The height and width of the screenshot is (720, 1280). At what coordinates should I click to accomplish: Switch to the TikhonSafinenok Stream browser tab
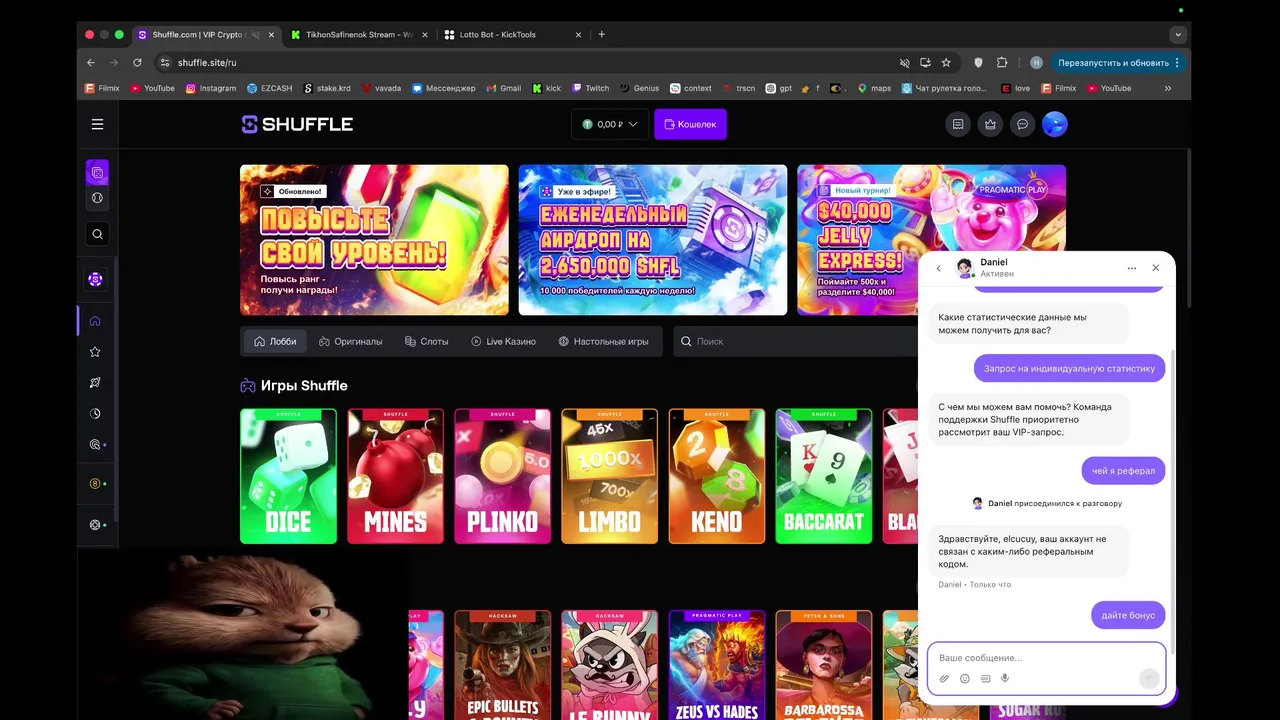click(x=358, y=34)
